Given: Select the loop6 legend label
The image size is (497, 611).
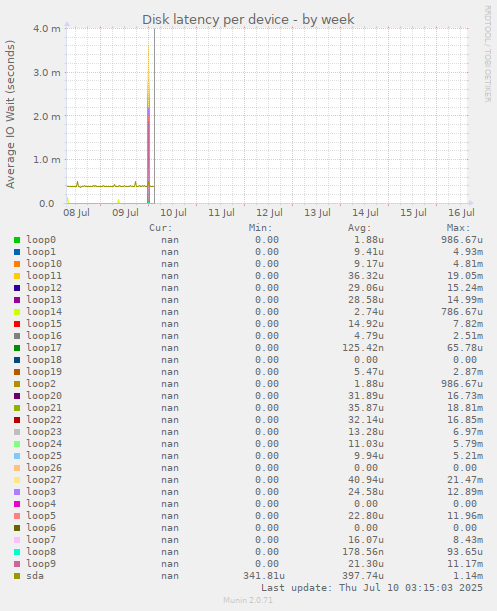Looking at the screenshot, I should 41,528.
